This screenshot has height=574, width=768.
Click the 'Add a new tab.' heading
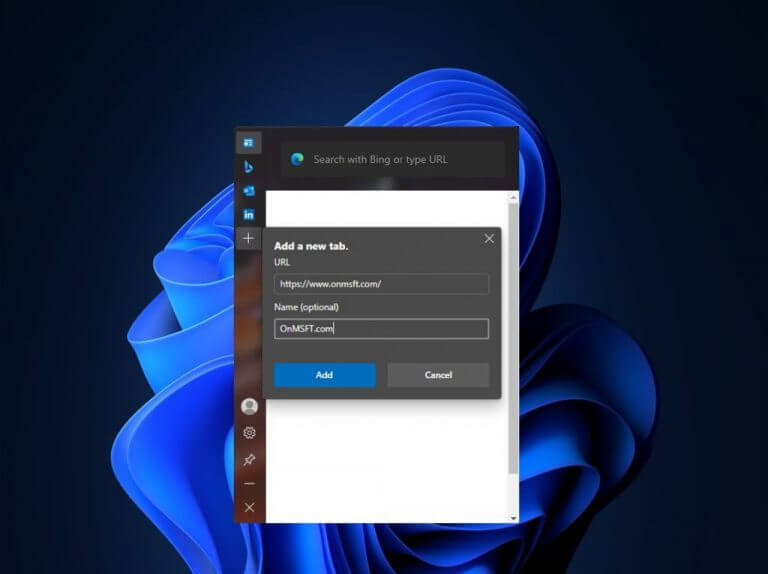click(x=311, y=246)
